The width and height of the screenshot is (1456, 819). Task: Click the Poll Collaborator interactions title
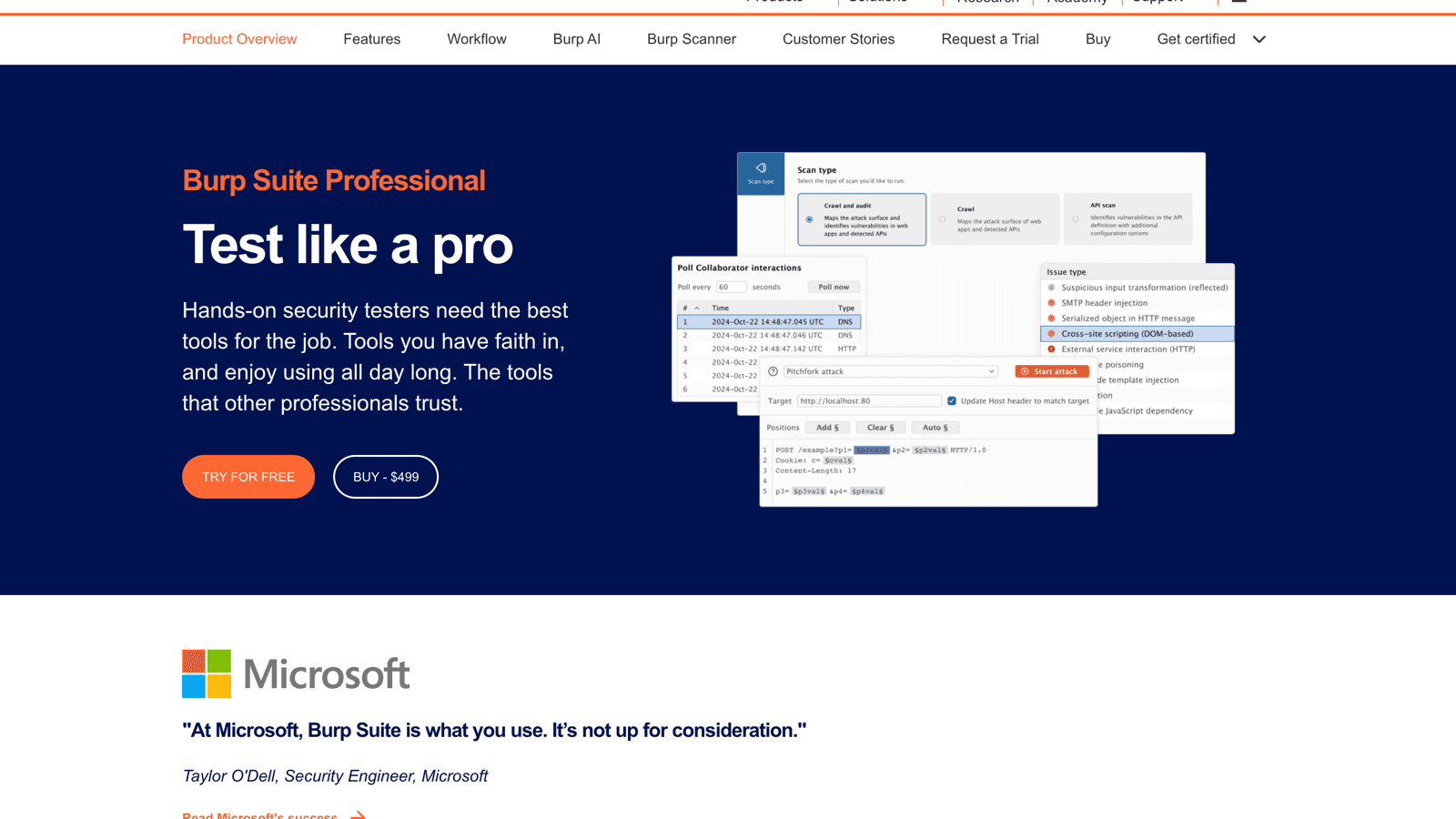(x=739, y=268)
